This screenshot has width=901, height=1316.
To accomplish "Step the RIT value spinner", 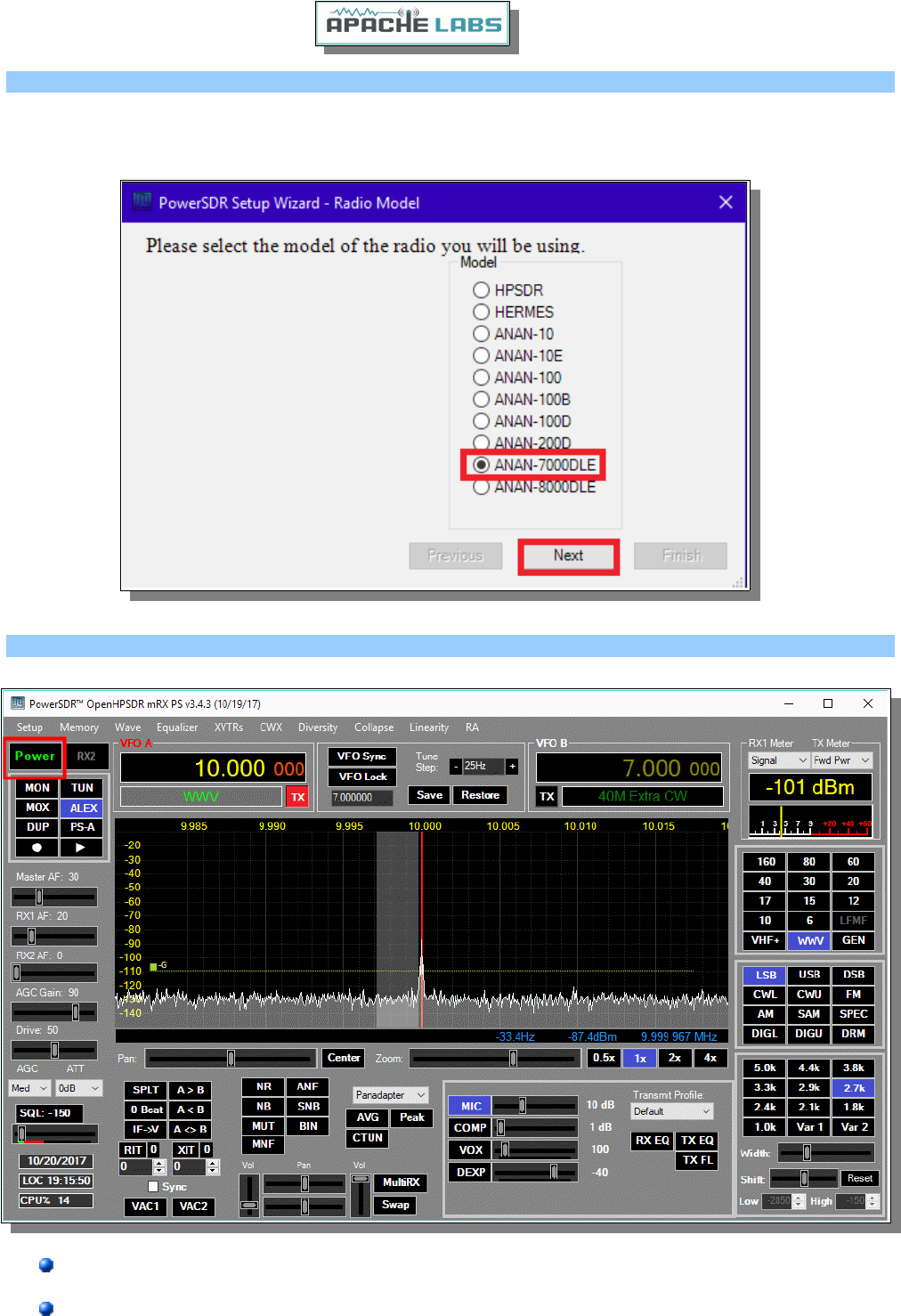I will click(x=159, y=1166).
